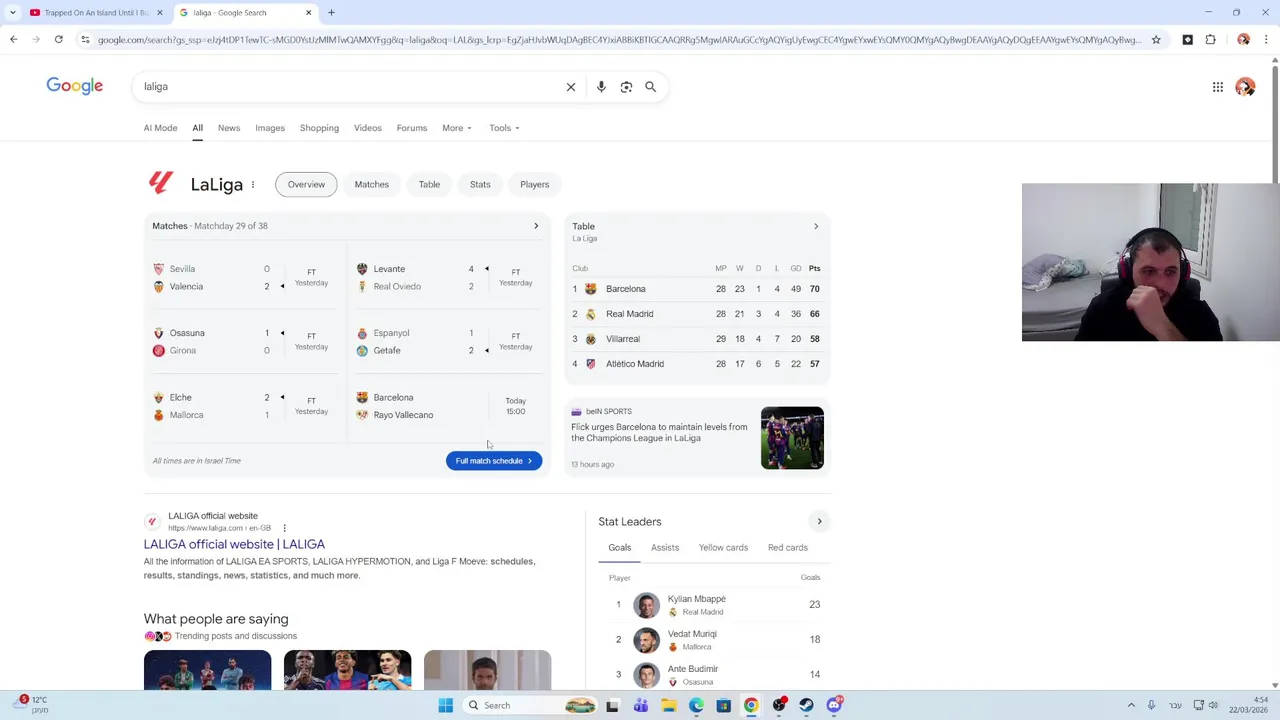1280x720 pixels.
Task: Bookmark this page with star icon
Action: coord(1156,39)
